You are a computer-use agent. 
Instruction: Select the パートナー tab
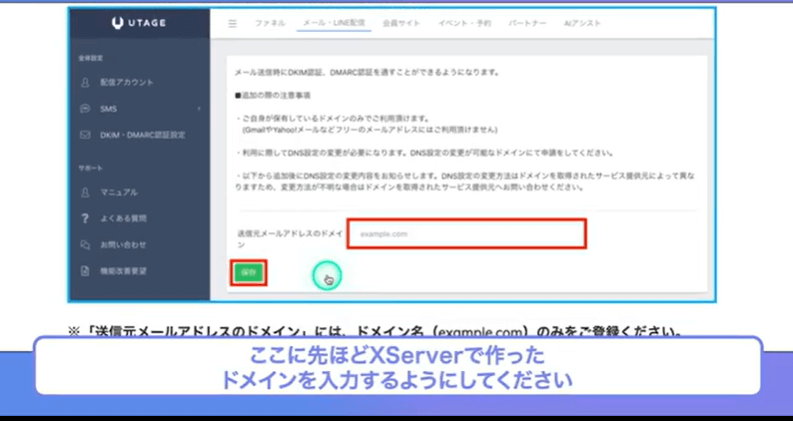[527, 22]
